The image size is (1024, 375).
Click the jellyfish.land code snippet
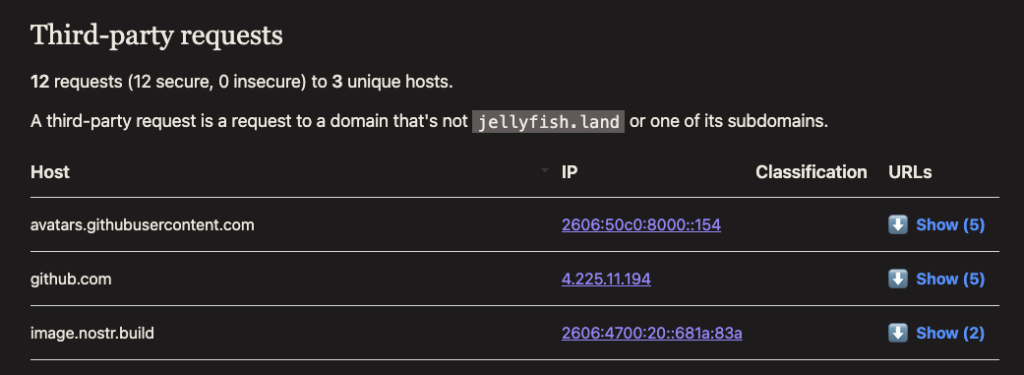tap(548, 122)
